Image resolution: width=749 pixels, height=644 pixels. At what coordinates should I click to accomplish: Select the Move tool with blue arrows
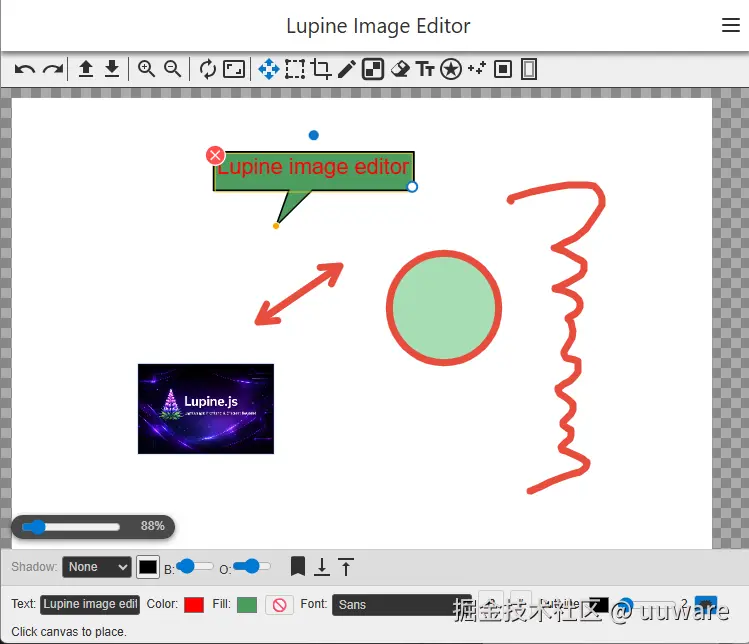[268, 69]
